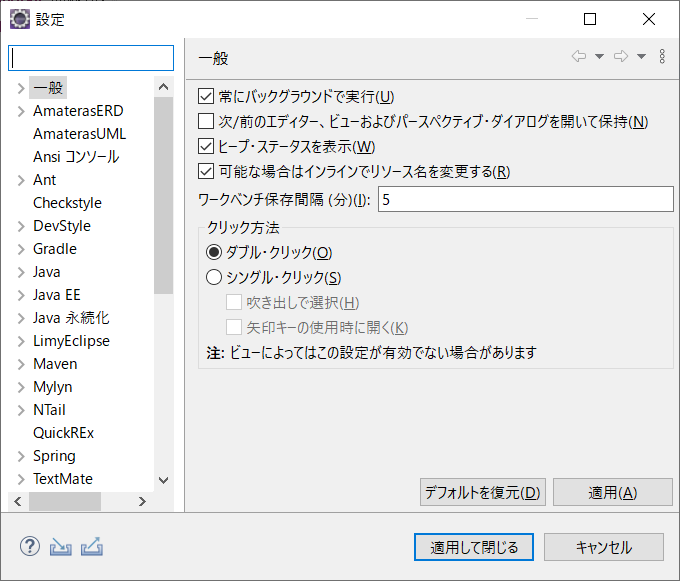Click the ワークベンチ保存間隔 input field

pyautogui.click(x=526, y=199)
